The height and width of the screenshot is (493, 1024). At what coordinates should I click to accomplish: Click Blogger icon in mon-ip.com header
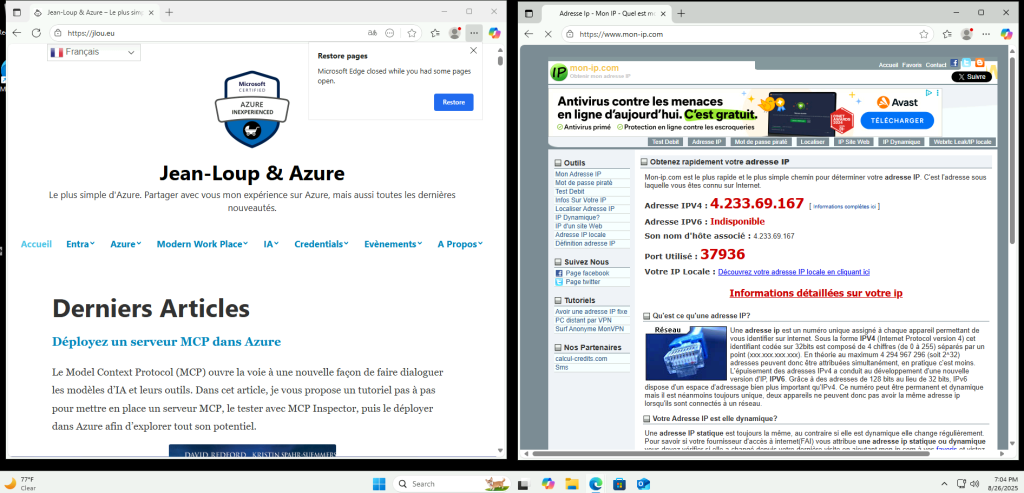(x=979, y=63)
